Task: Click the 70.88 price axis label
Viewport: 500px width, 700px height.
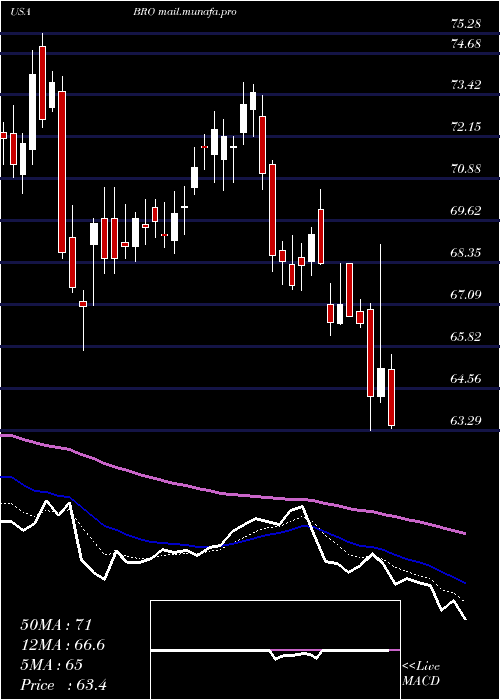Action: pos(466,169)
